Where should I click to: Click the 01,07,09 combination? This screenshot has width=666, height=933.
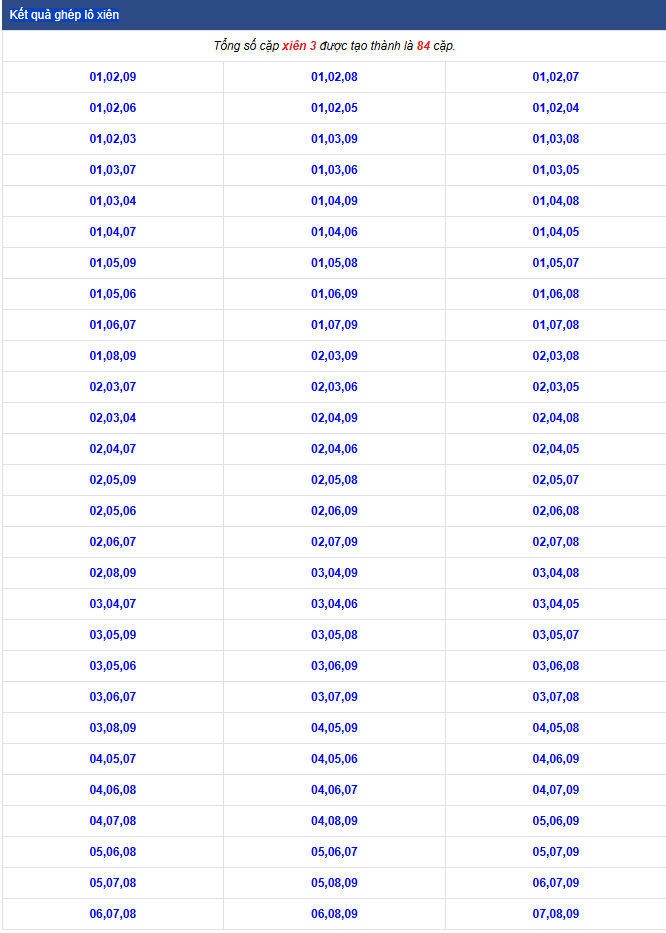coord(334,325)
